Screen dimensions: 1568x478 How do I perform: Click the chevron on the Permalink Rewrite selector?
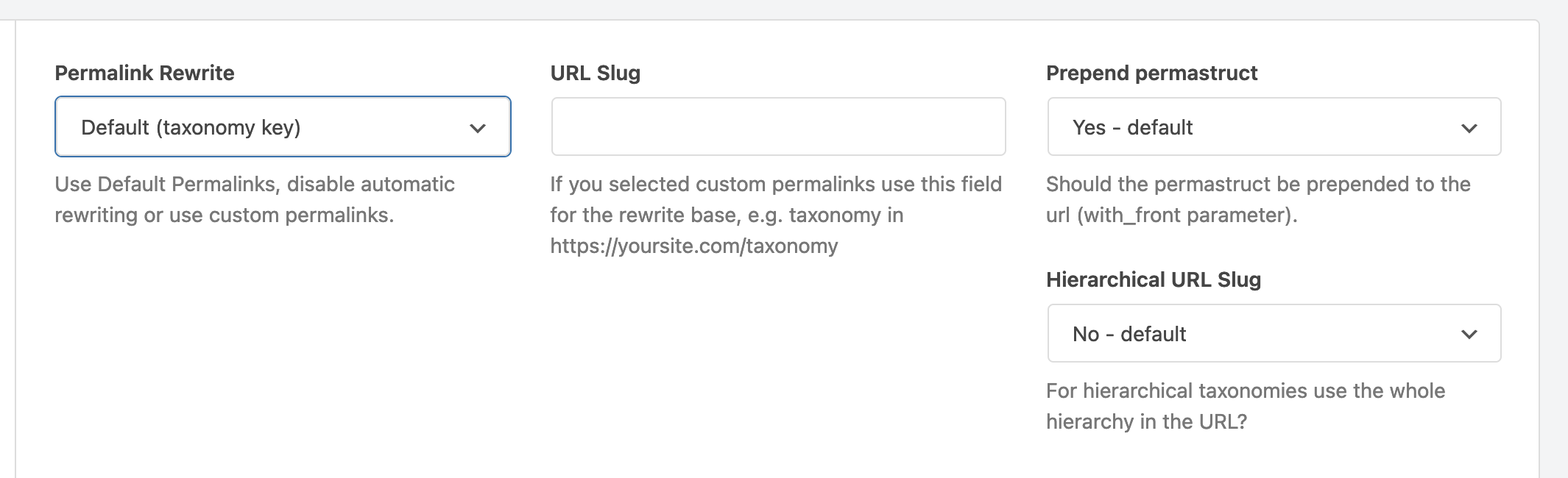(x=478, y=126)
